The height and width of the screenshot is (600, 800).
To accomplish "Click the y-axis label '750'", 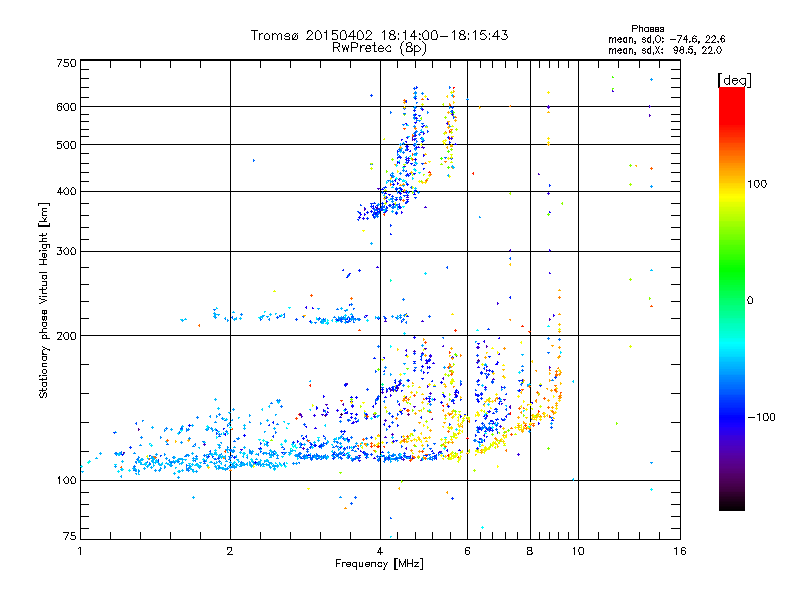I will point(66,63).
